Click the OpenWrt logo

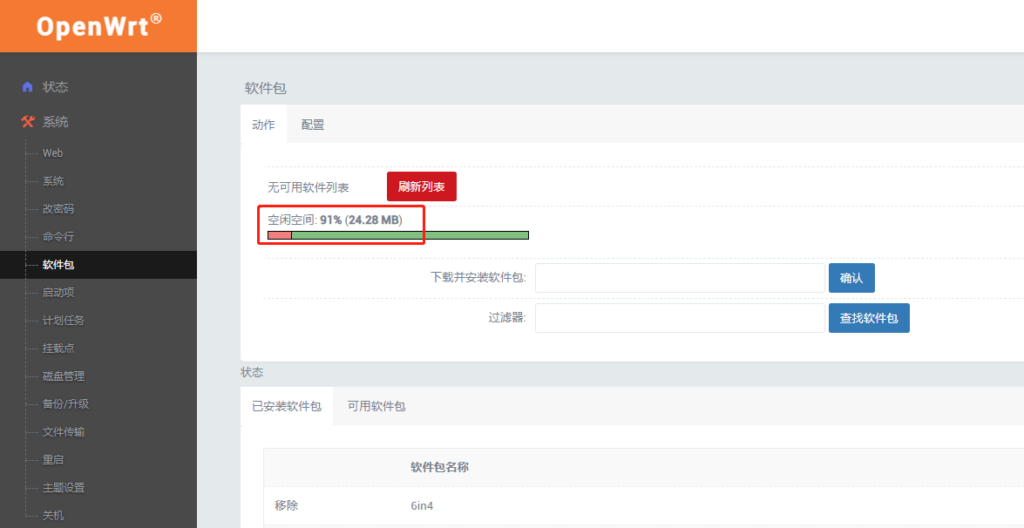[98, 26]
